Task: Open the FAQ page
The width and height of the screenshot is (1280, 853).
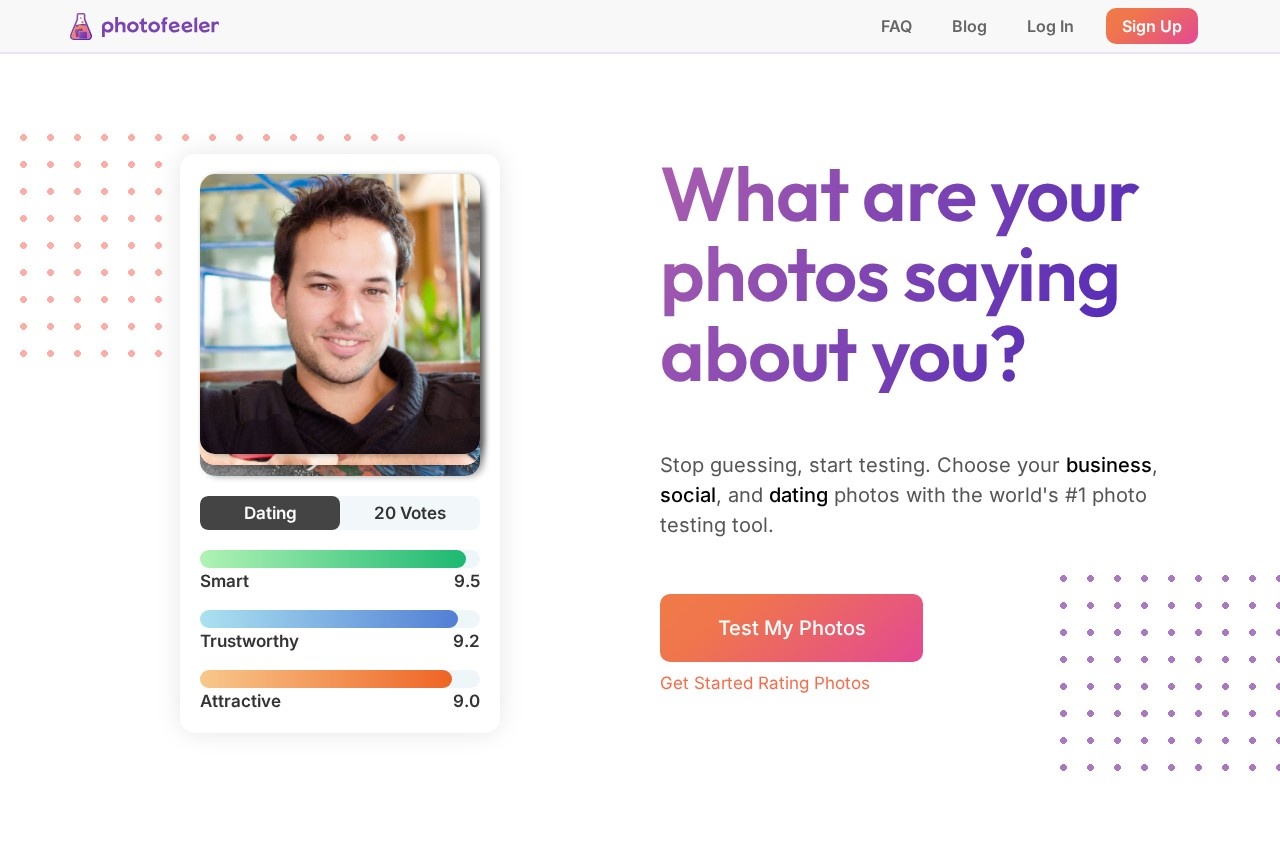Action: pyautogui.click(x=896, y=27)
